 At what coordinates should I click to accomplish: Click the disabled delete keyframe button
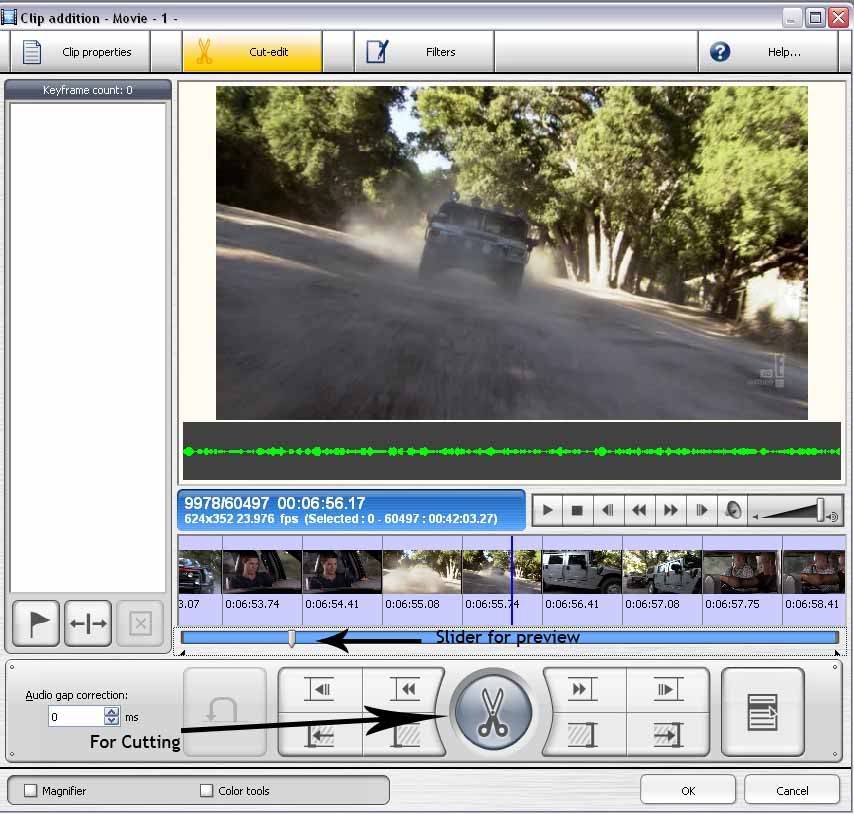(140, 623)
